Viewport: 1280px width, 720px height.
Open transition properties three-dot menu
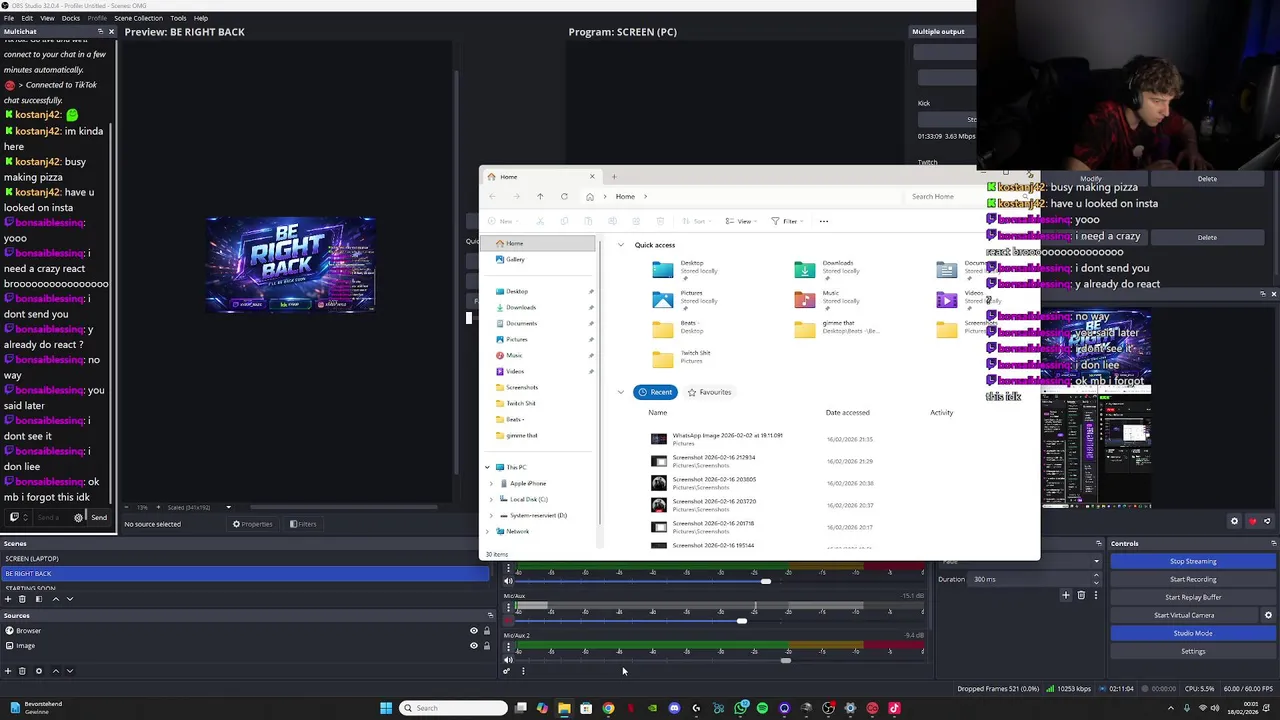point(1095,595)
